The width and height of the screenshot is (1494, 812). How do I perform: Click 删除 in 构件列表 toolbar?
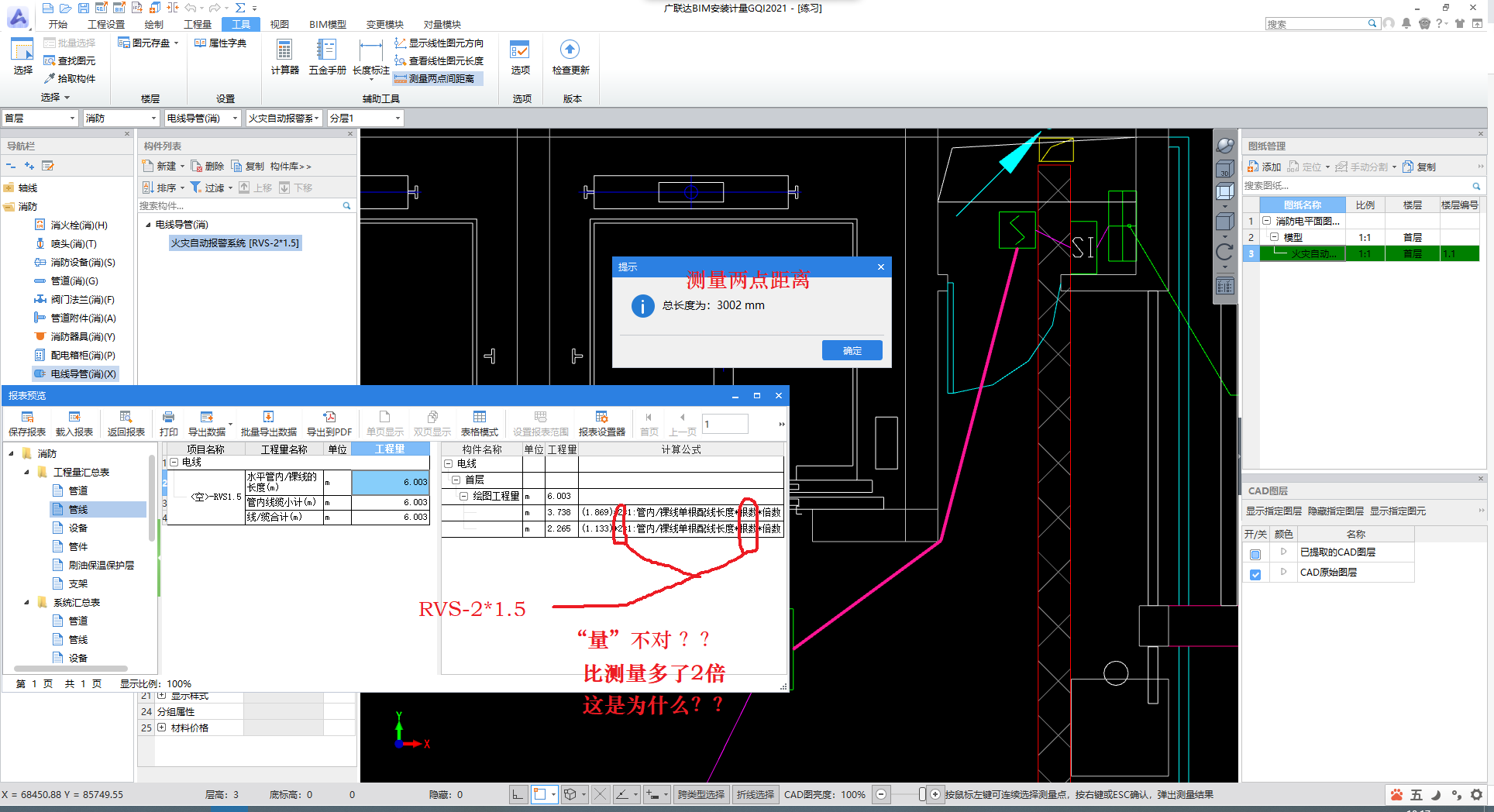coord(208,166)
